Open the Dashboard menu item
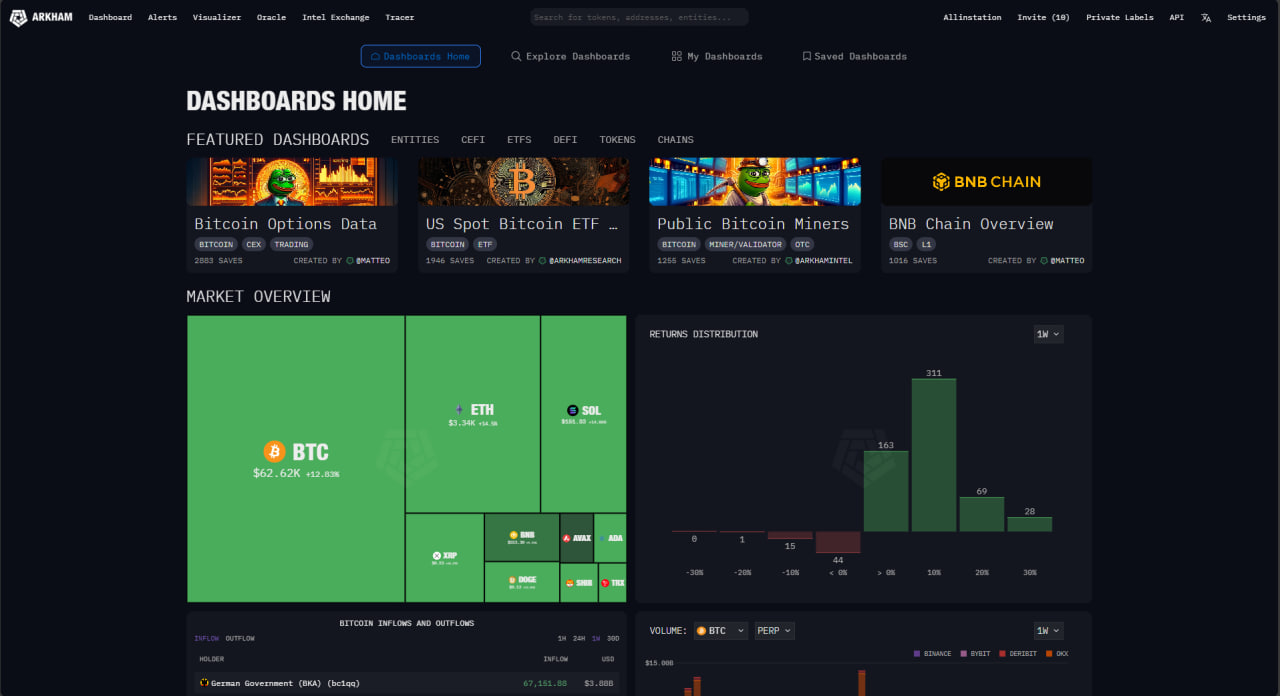This screenshot has height=696, width=1280. pos(110,17)
